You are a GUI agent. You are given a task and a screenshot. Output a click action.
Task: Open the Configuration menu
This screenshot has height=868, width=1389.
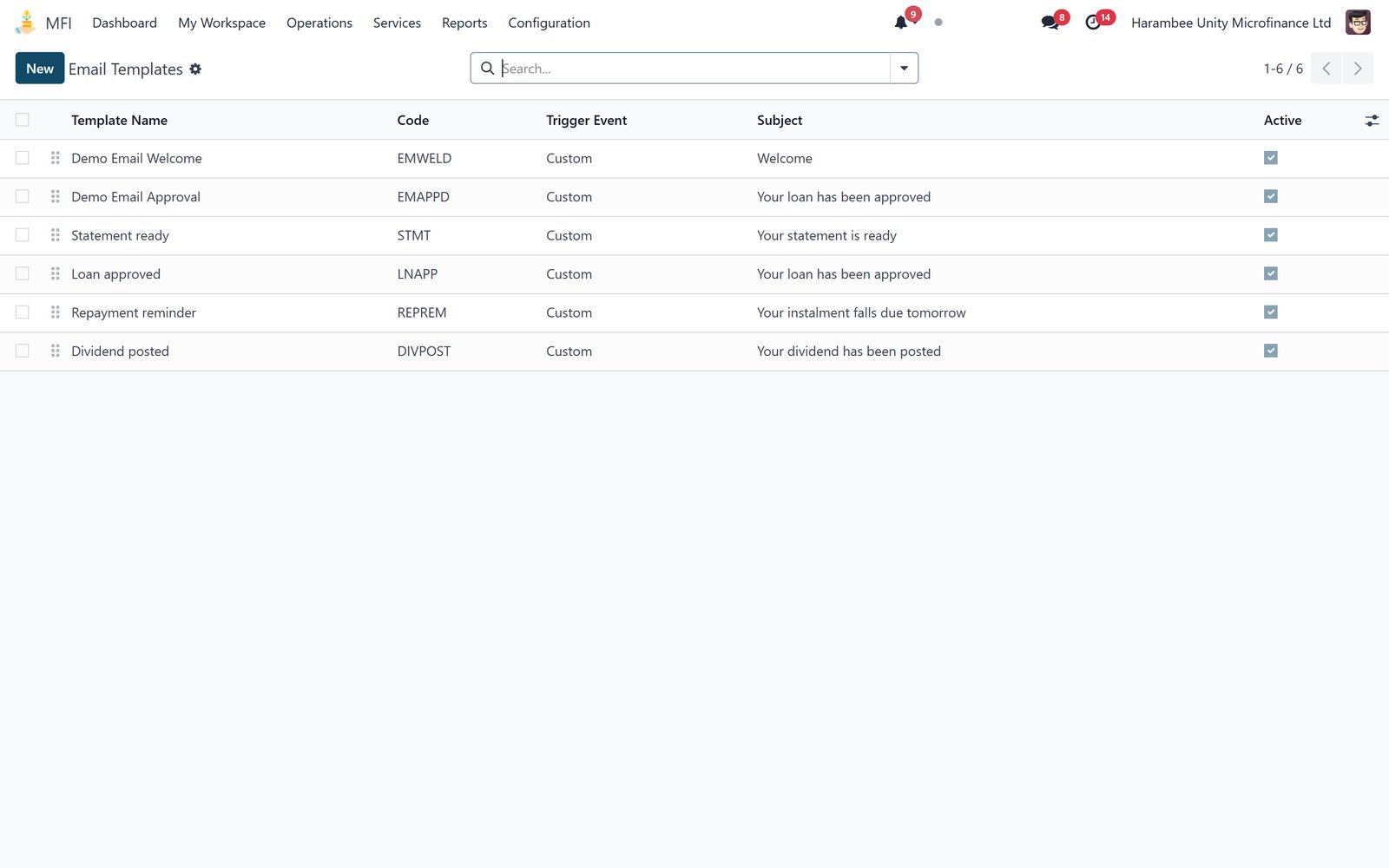coord(550,23)
